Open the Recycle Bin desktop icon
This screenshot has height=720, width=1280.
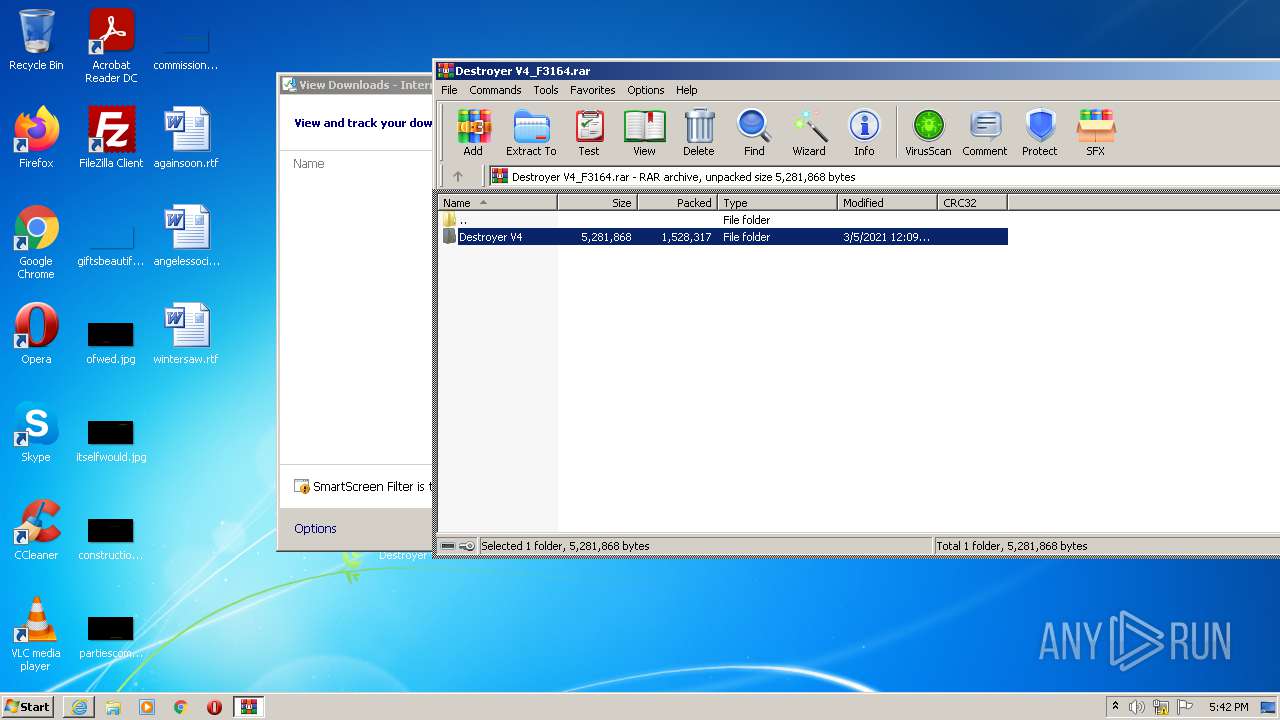click(36, 40)
